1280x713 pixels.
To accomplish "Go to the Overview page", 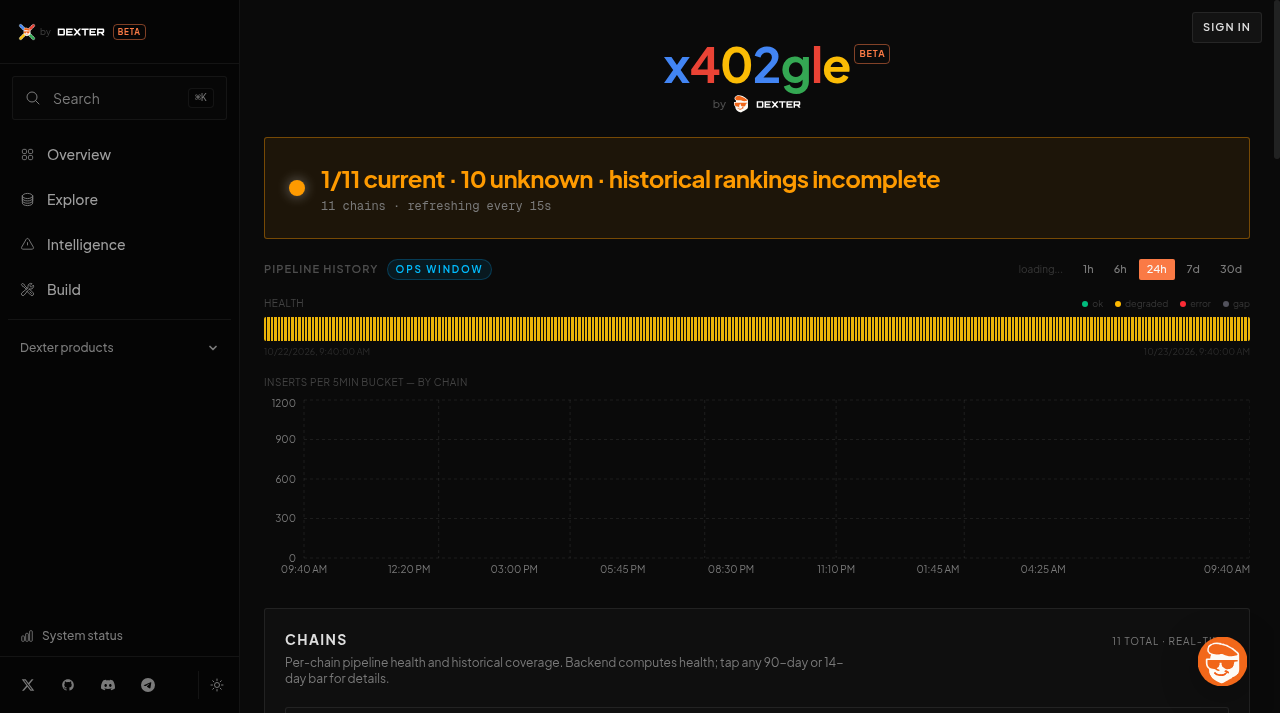I will 119,154.
